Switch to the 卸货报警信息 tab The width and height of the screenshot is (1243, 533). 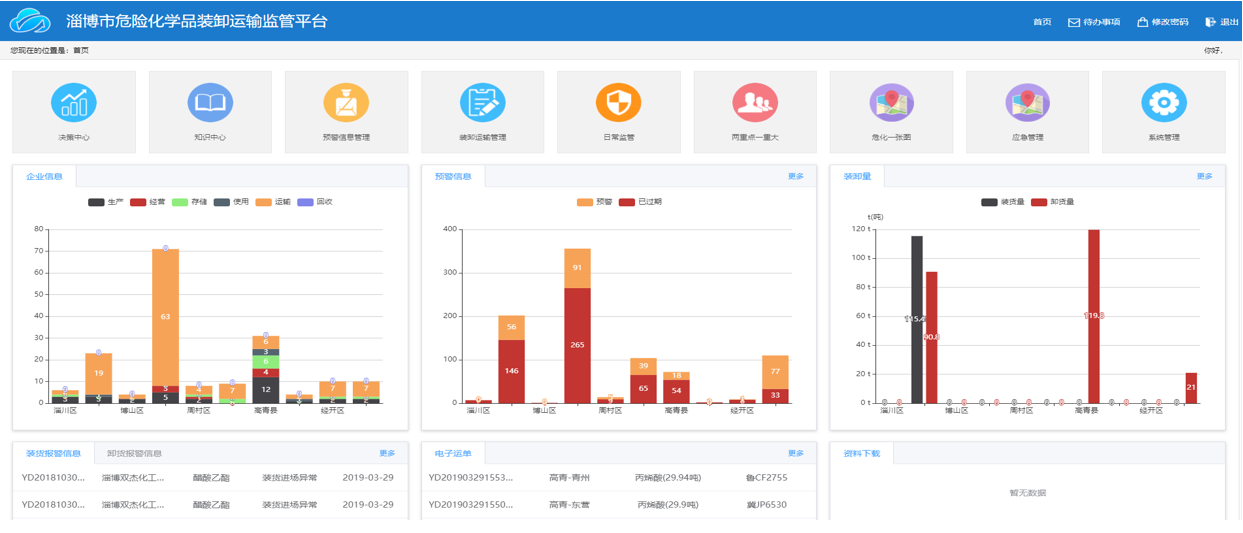[x=134, y=453]
